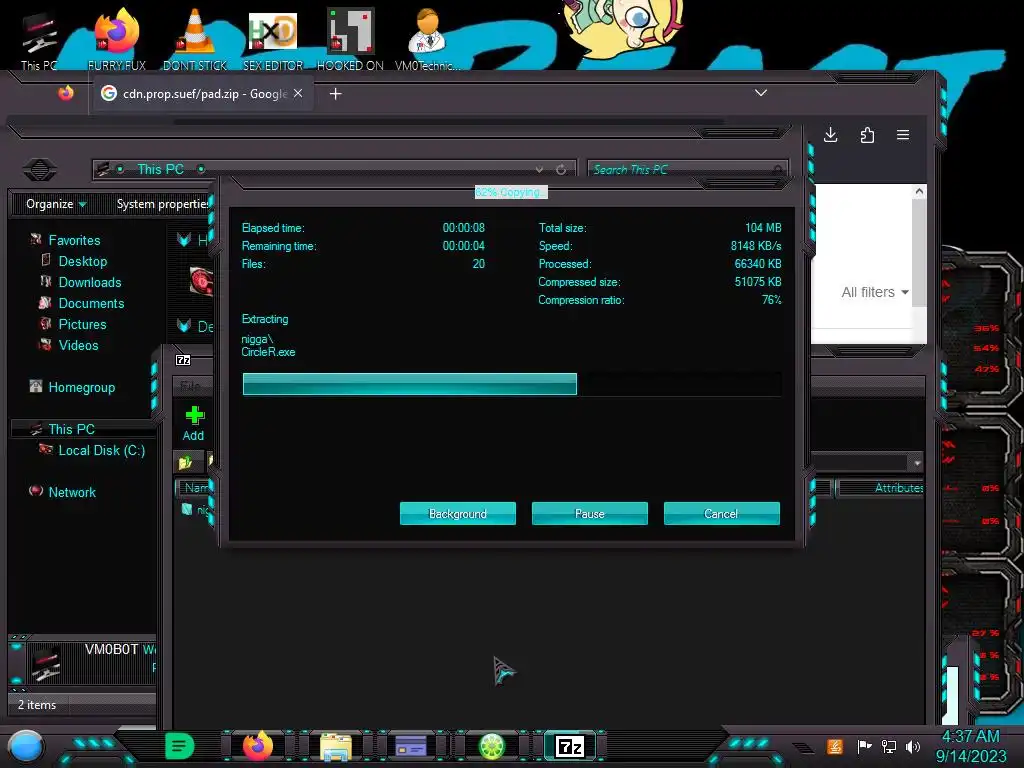Select Documents in the navigation pane
Viewport: 1024px width, 768px height.
pos(91,303)
